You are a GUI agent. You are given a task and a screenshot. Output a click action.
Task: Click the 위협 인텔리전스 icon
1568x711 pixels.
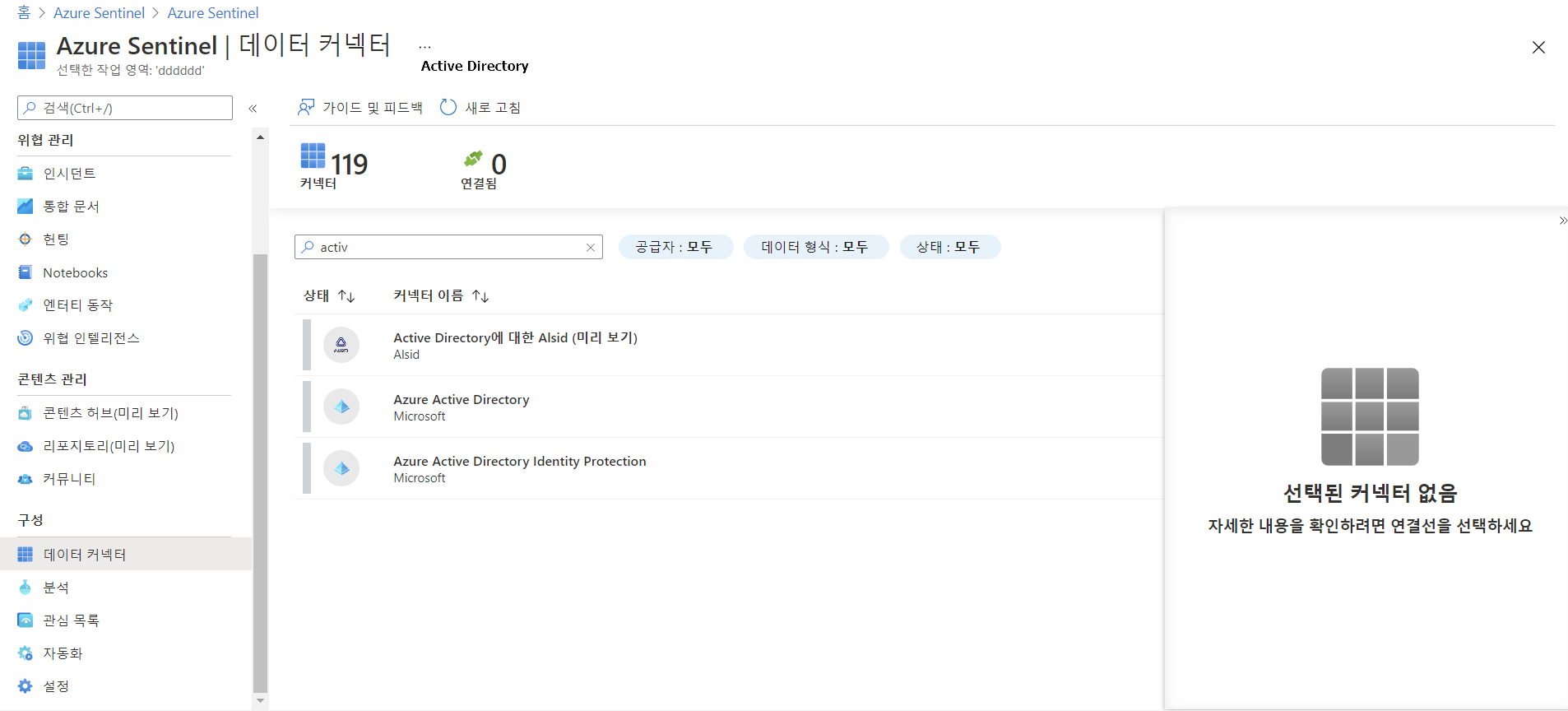(26, 338)
